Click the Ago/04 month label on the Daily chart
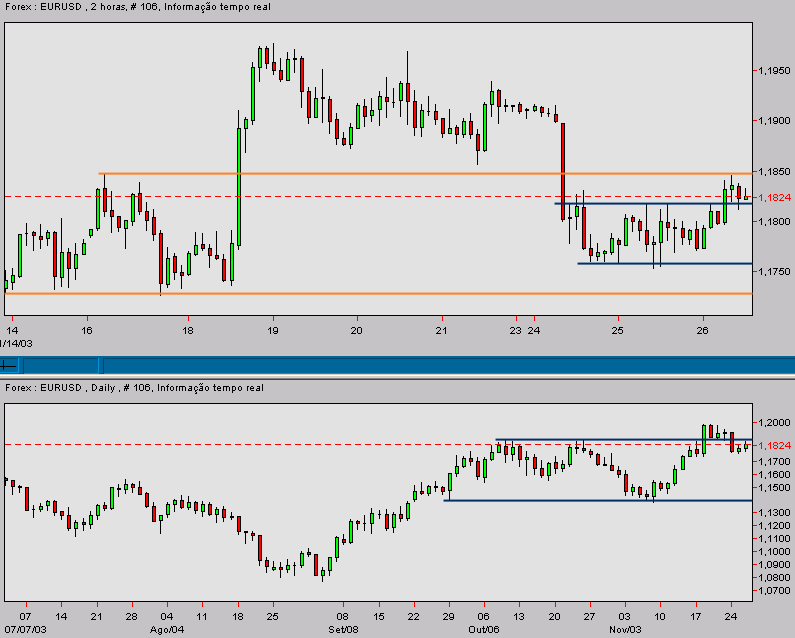The height and width of the screenshot is (638, 795). point(167,630)
